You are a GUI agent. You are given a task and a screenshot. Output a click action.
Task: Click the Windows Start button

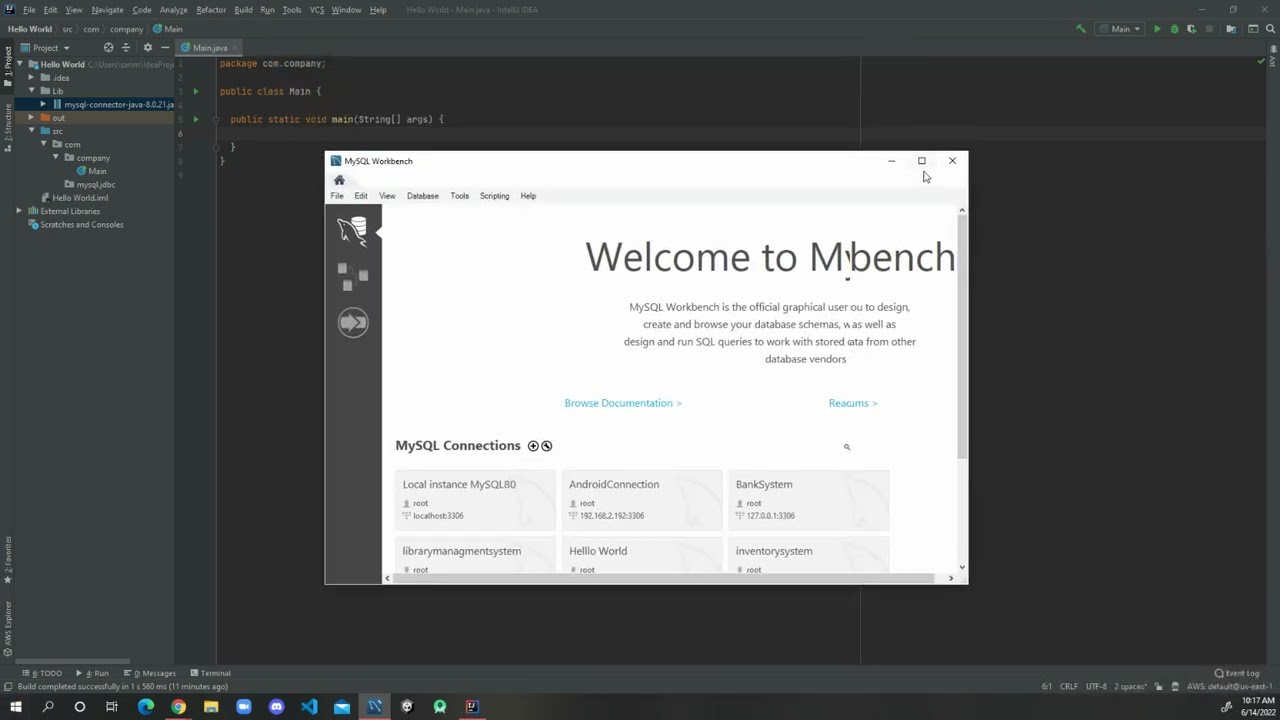point(16,707)
